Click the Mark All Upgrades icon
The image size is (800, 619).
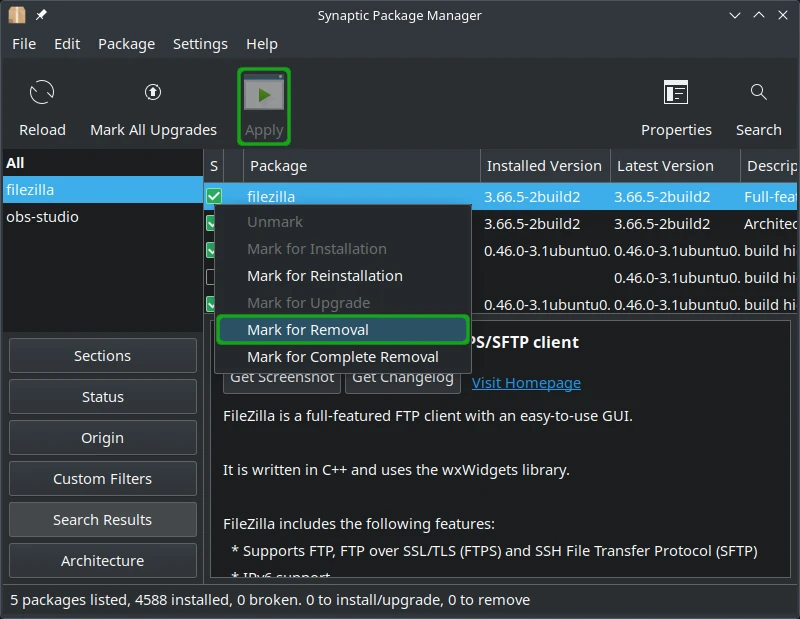pos(153,93)
